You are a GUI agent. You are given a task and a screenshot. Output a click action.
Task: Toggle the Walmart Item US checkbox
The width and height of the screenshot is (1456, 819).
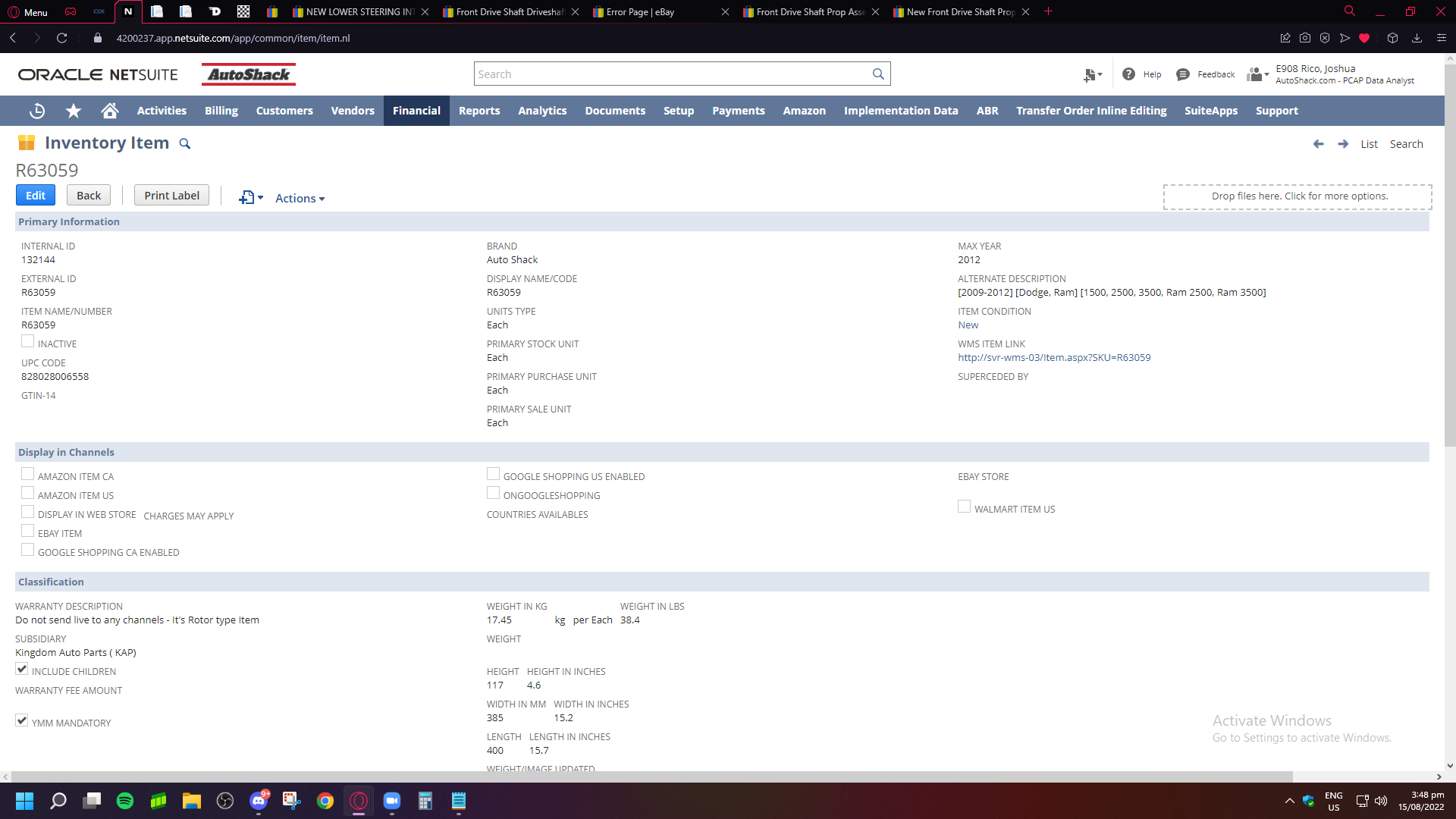pos(965,507)
